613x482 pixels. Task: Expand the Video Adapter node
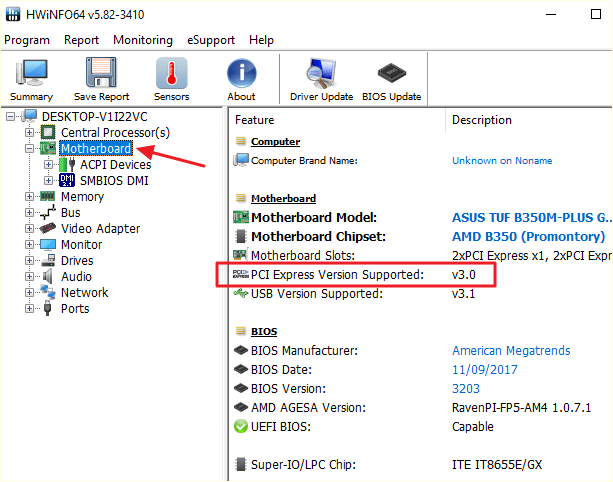click(29, 229)
